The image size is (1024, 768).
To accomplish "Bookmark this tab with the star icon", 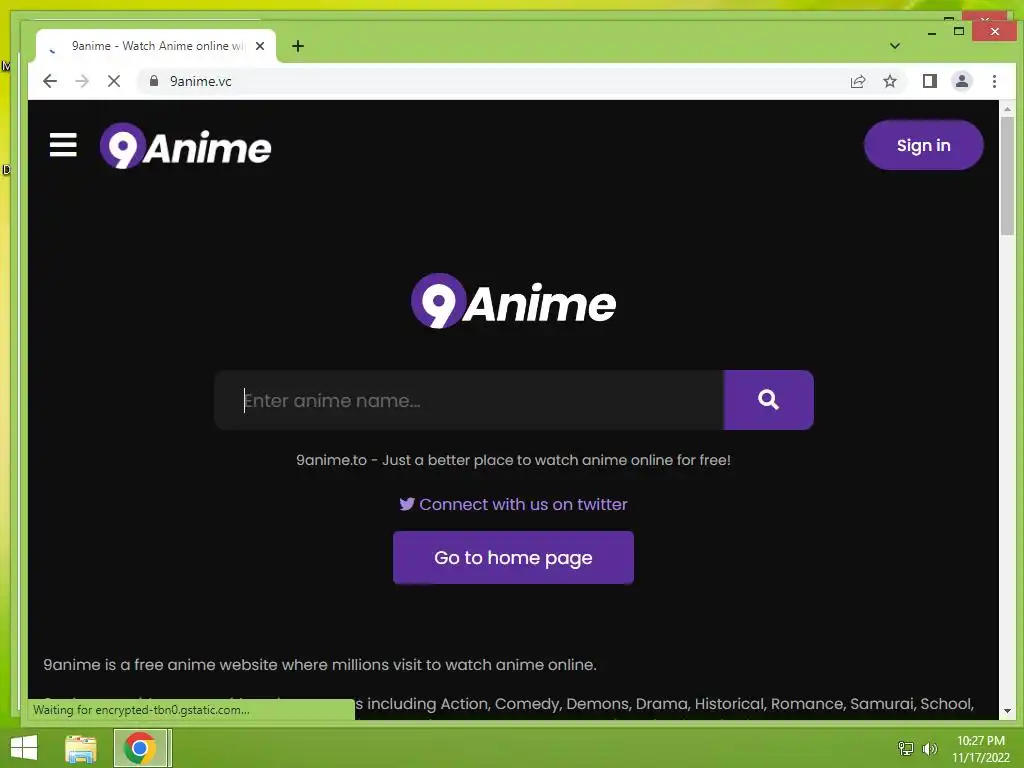I will pos(889,81).
